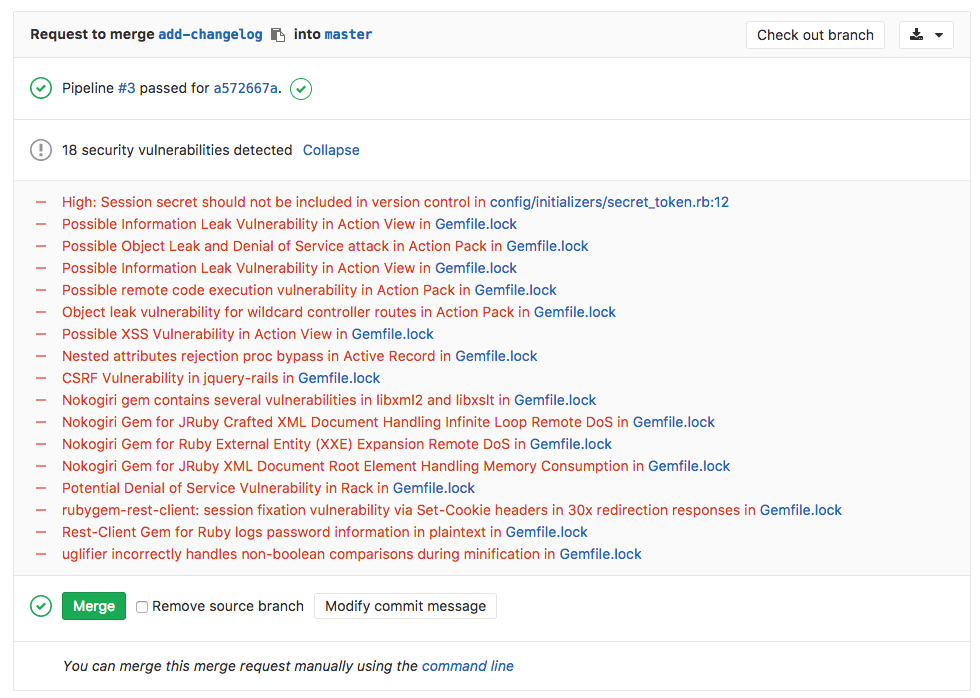Open Gemfile.lock link for uglifier vulnerability
The height and width of the screenshot is (698, 980).
pyautogui.click(x=600, y=554)
